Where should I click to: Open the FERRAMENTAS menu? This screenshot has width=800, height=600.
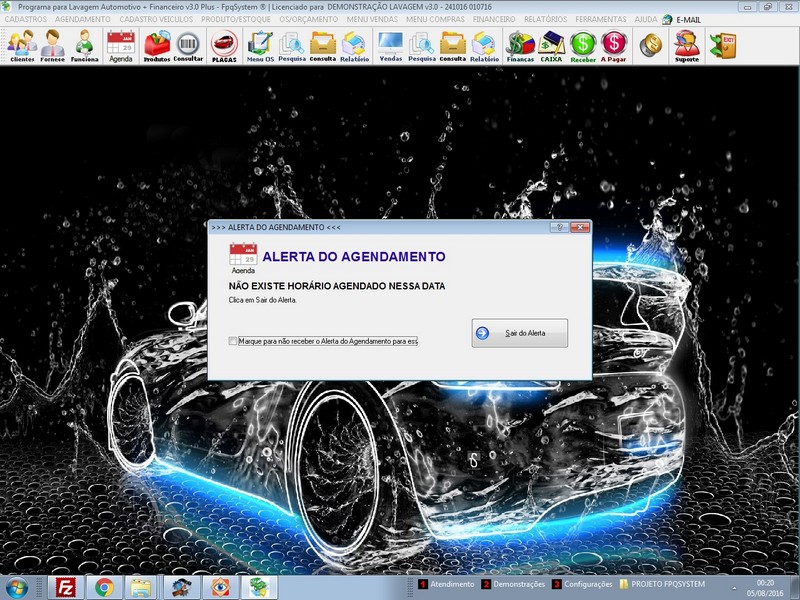[x=601, y=19]
